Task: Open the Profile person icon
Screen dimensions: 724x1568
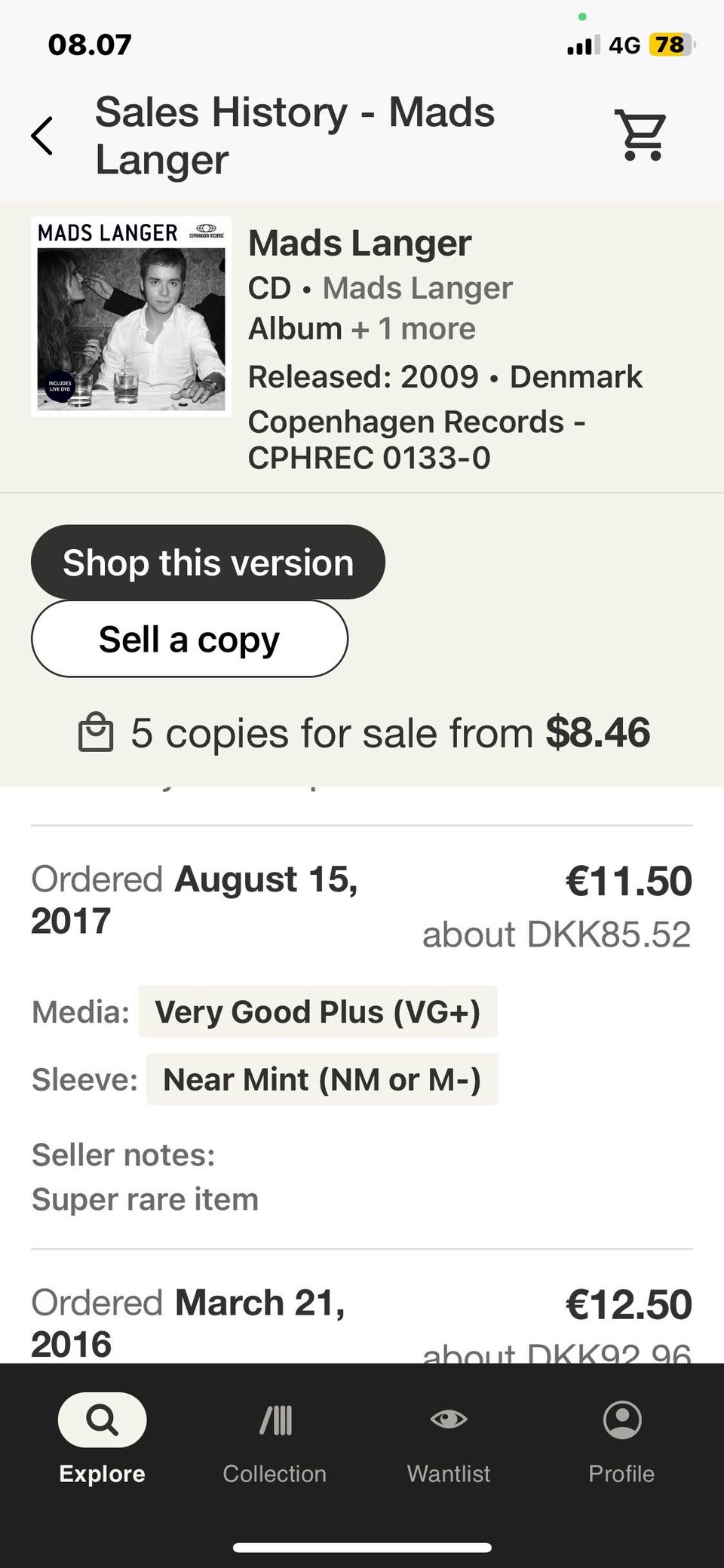Action: [622, 1420]
